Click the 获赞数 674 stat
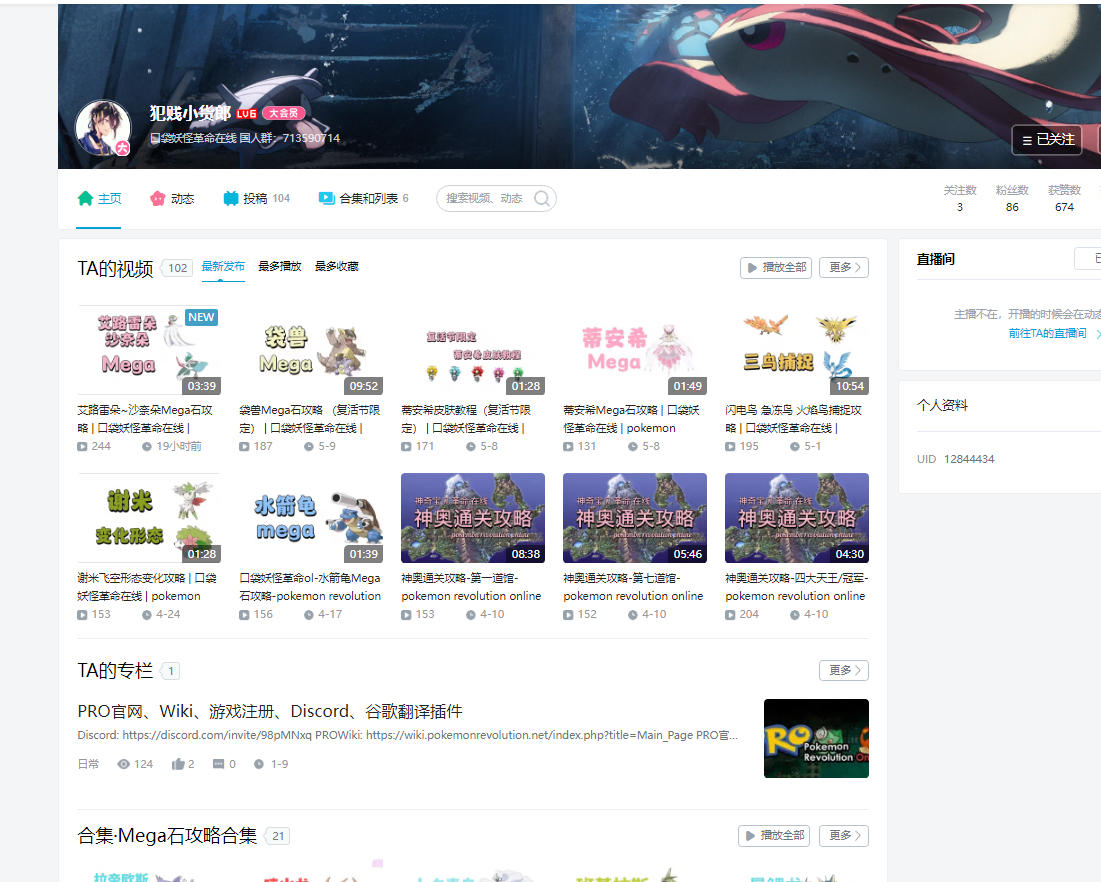The width and height of the screenshot is (1101, 882). tap(1064, 199)
